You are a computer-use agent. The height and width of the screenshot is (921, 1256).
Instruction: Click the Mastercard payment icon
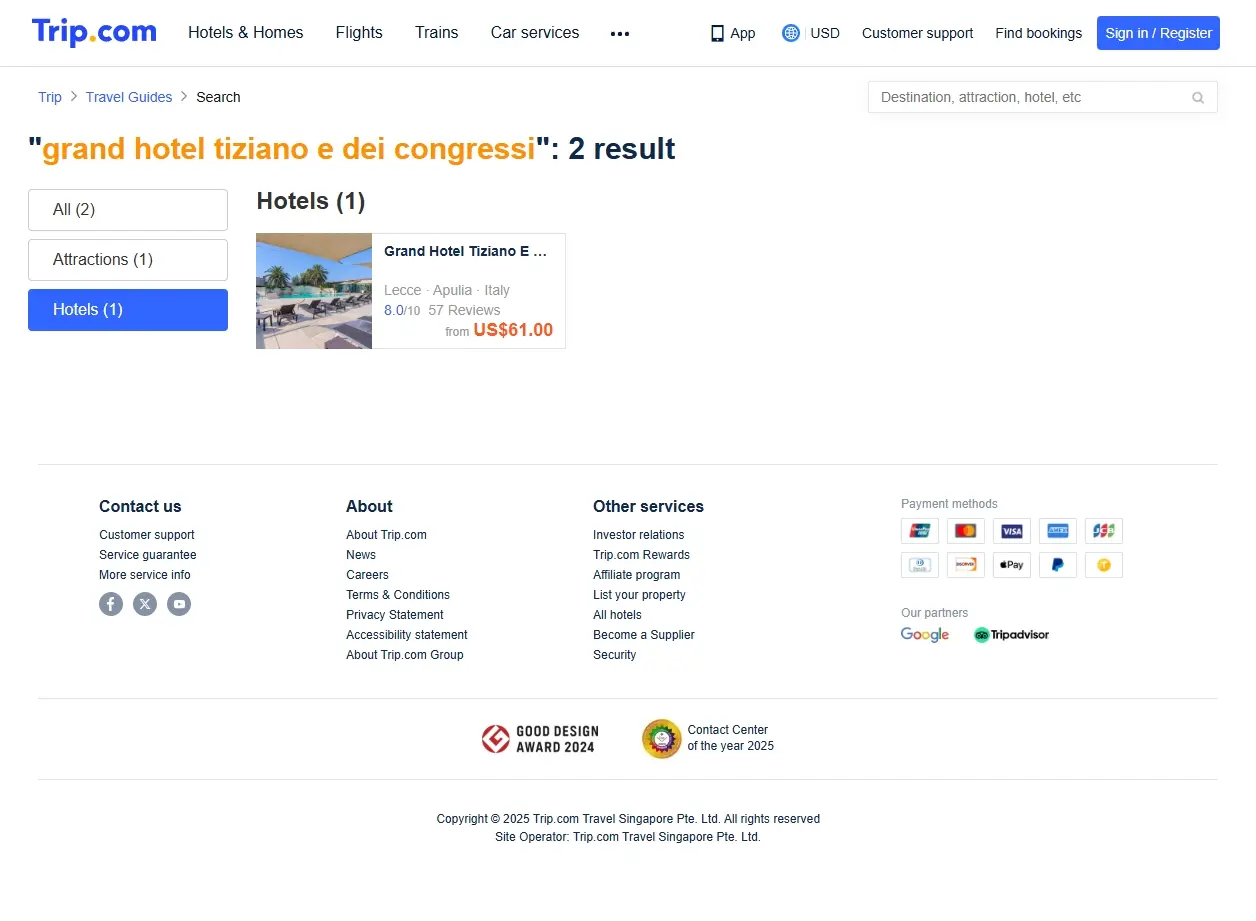pyautogui.click(x=966, y=531)
